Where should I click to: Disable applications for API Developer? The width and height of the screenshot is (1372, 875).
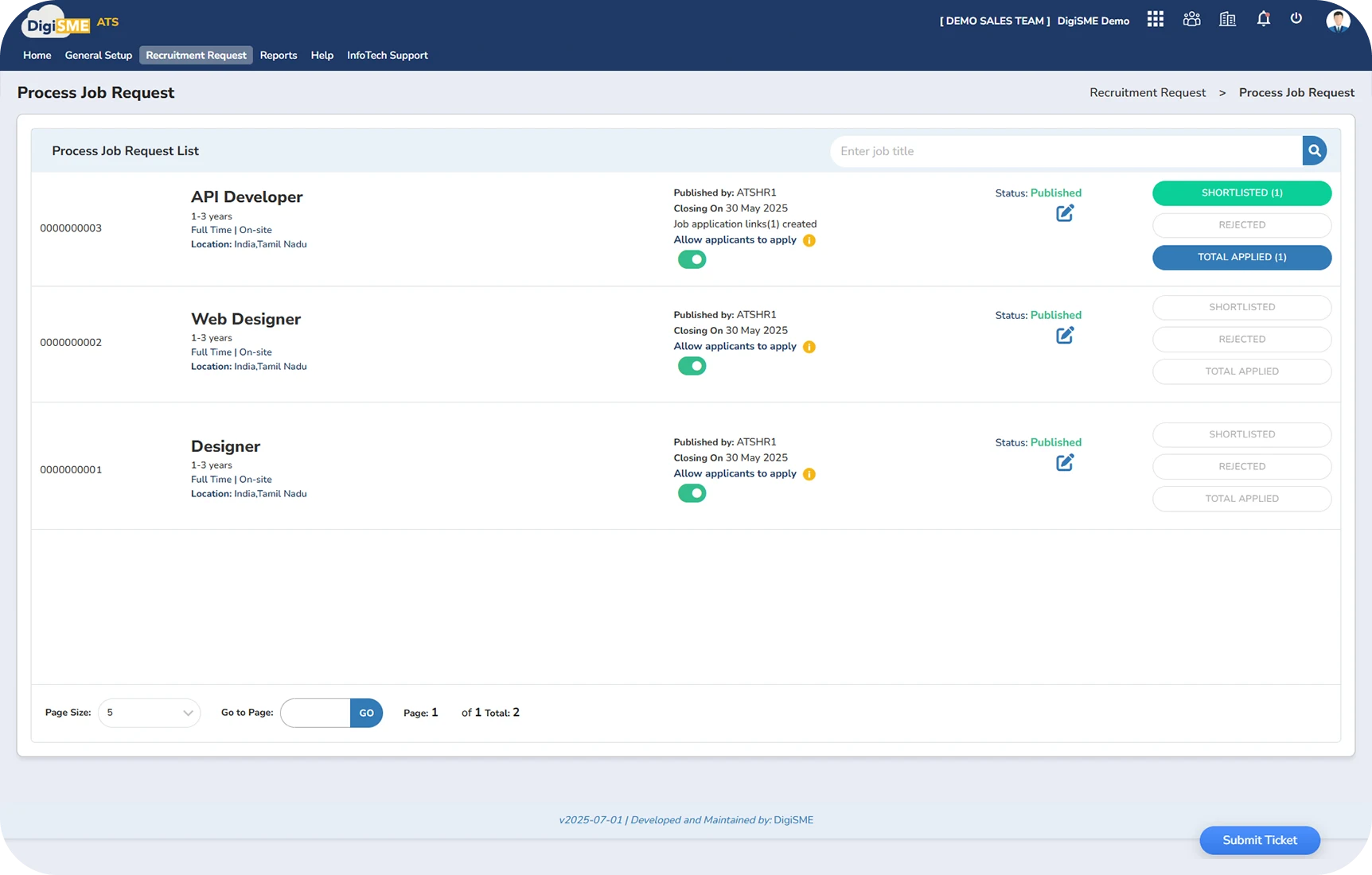click(x=692, y=259)
